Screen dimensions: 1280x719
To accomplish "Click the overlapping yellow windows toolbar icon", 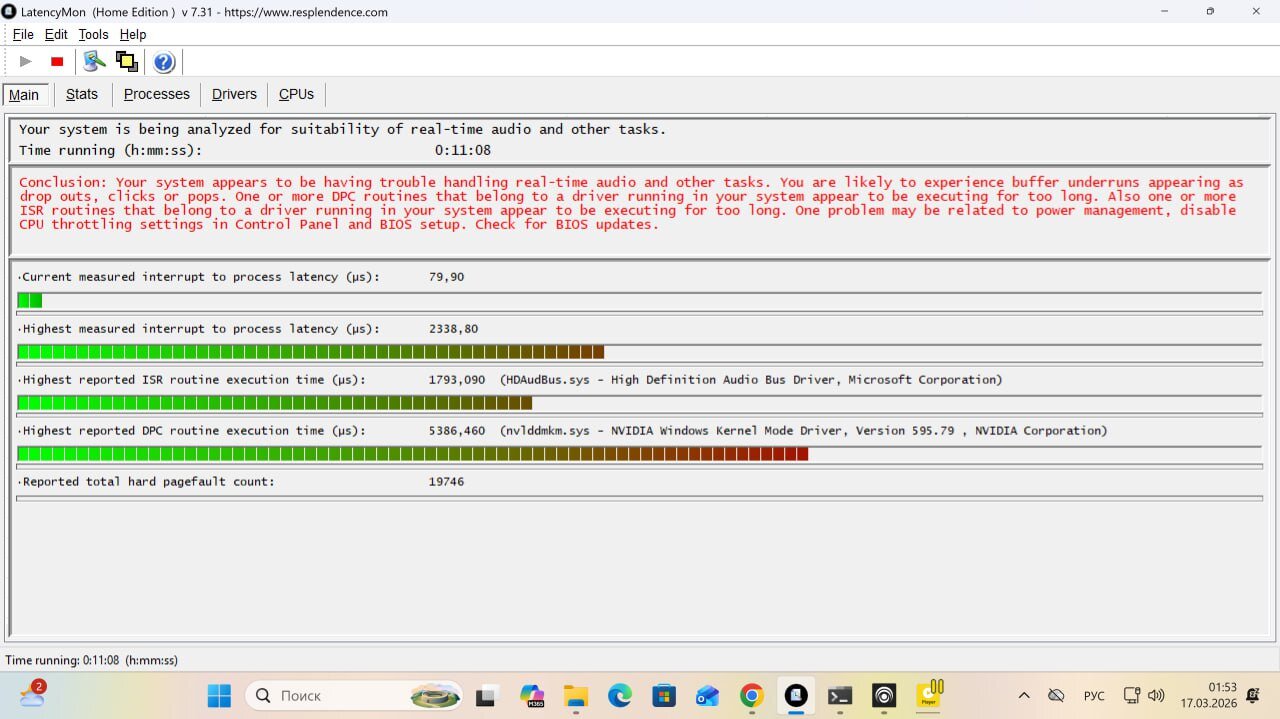I will point(127,62).
